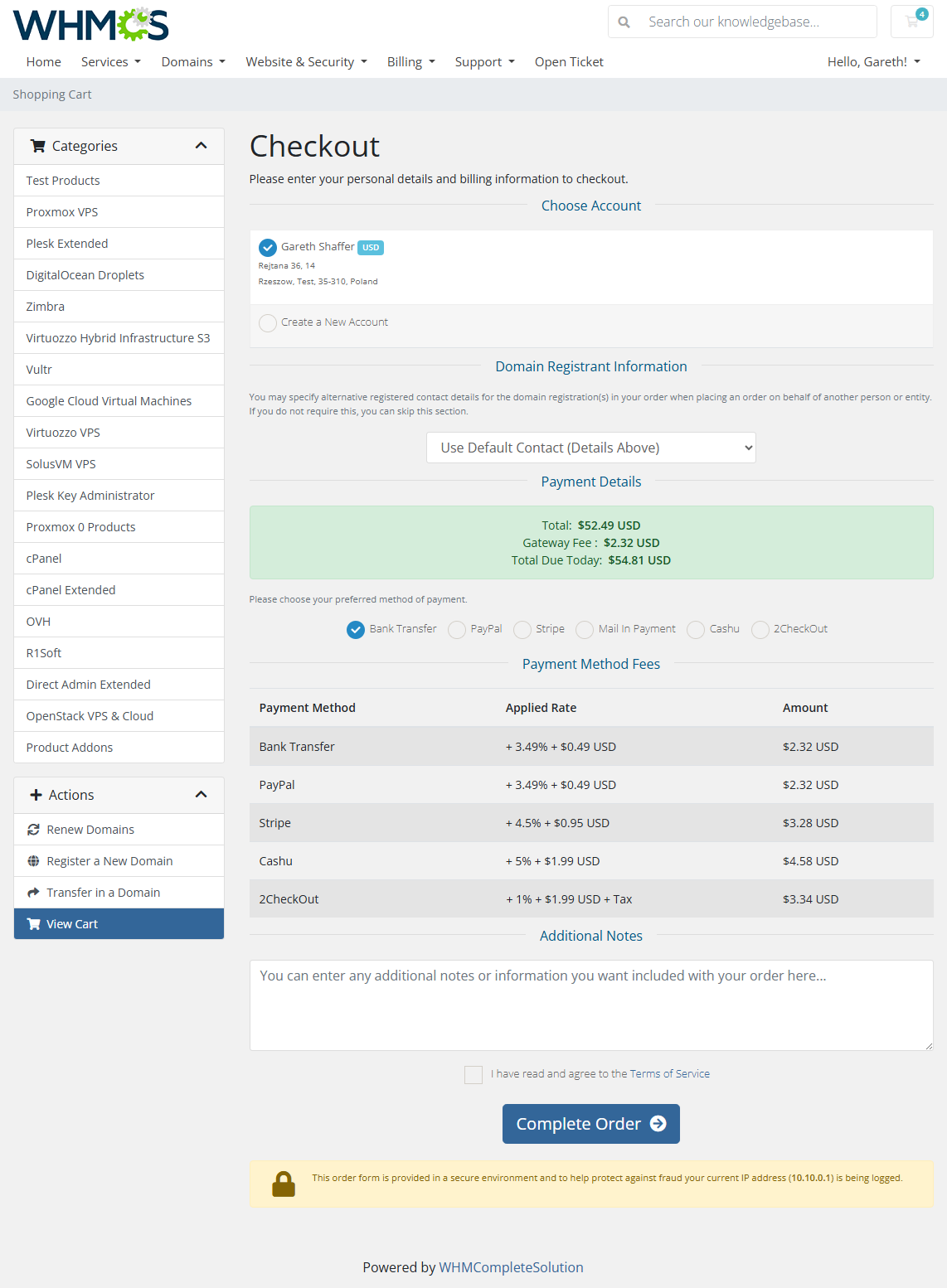The image size is (947, 1288).
Task: Click the WHMCS gears logo
Action: click(90, 23)
